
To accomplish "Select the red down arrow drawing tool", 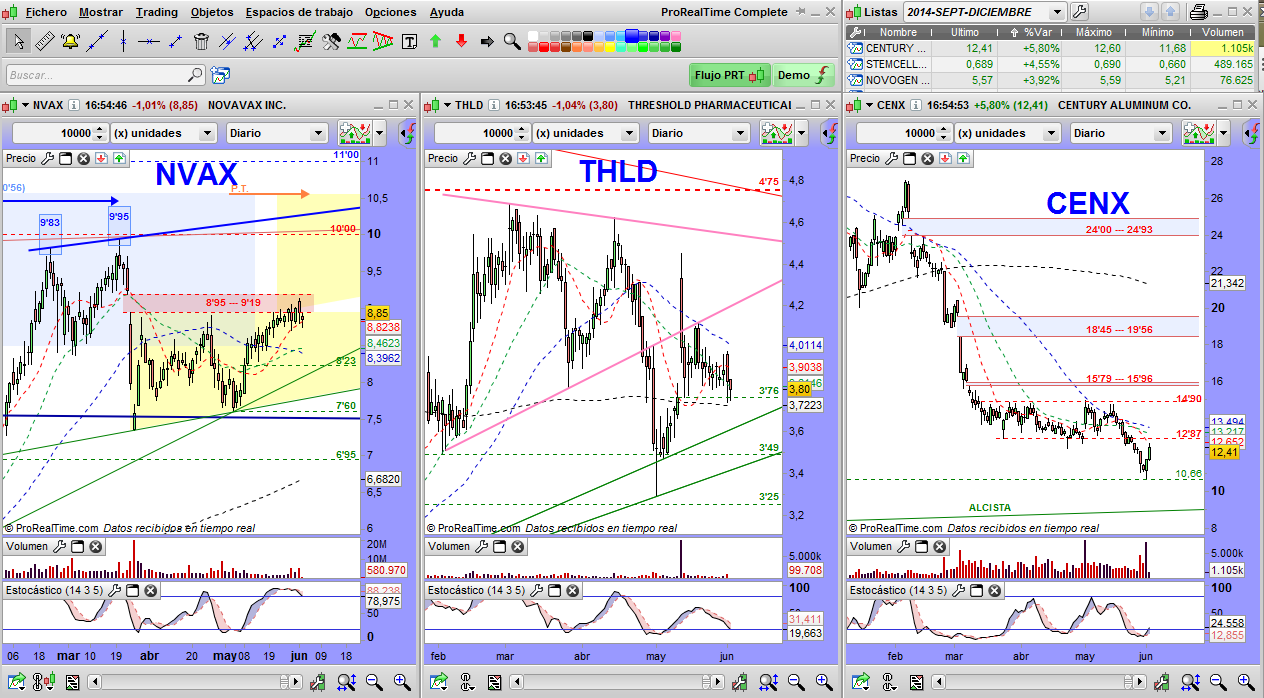I will click(461, 42).
